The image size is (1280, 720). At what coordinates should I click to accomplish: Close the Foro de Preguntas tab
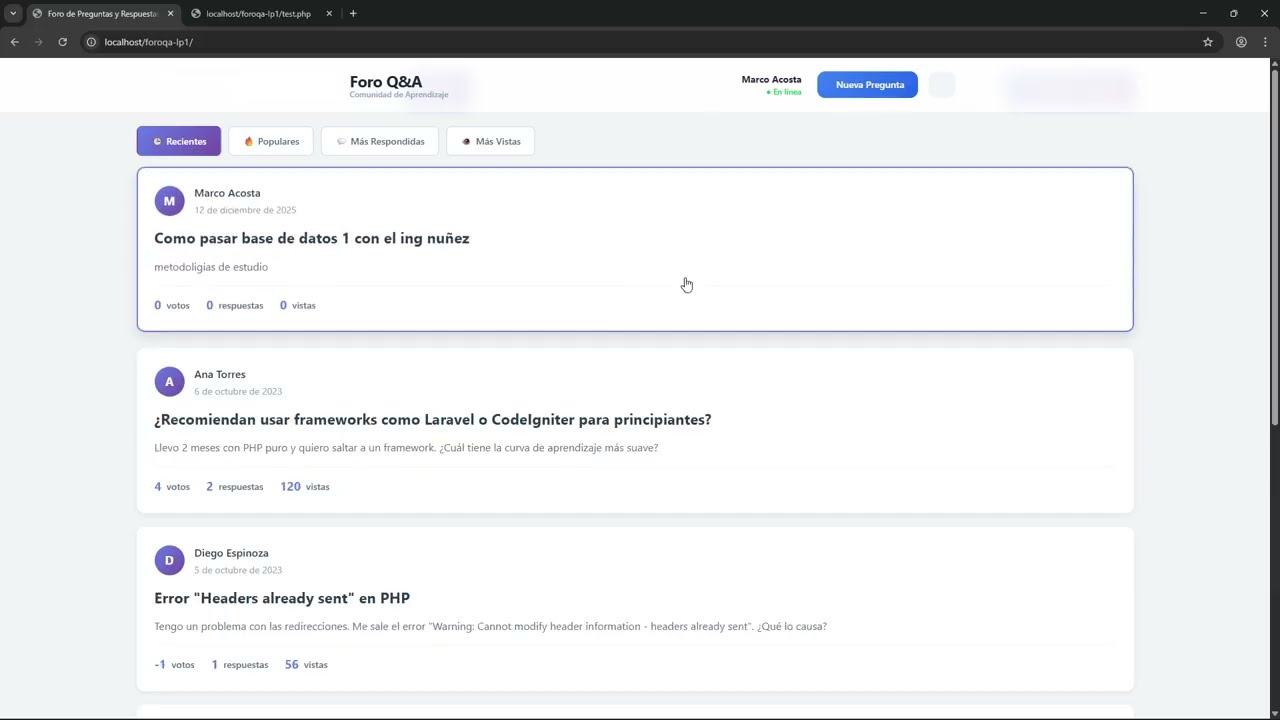click(170, 13)
